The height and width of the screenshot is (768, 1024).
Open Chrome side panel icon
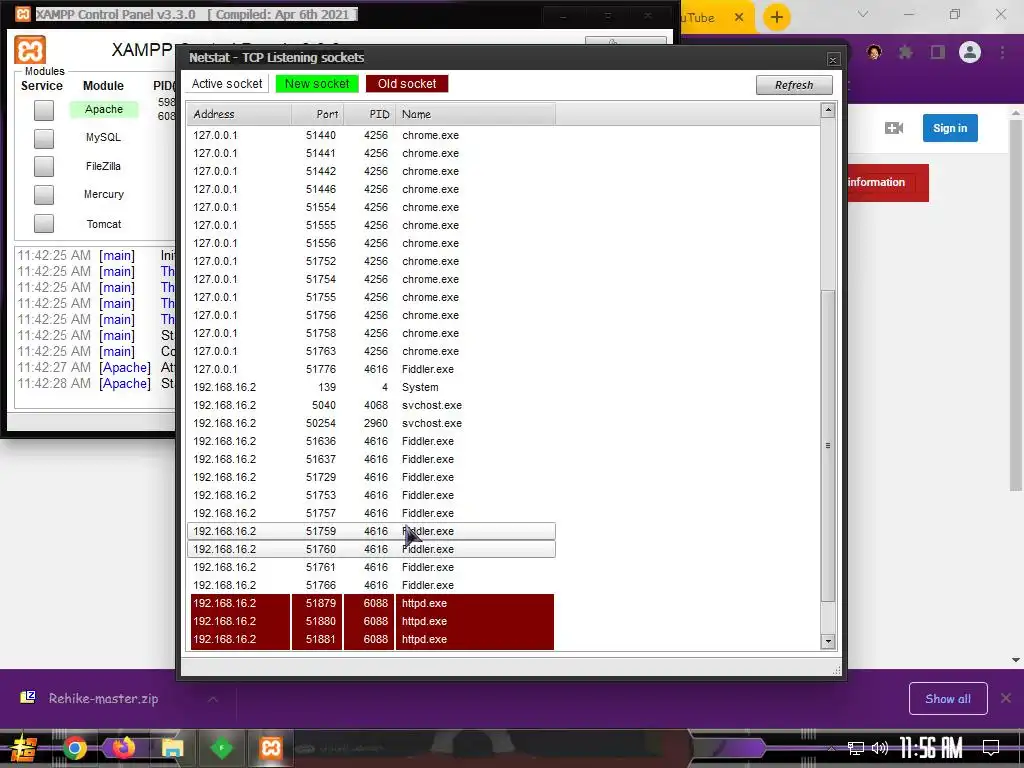point(938,52)
